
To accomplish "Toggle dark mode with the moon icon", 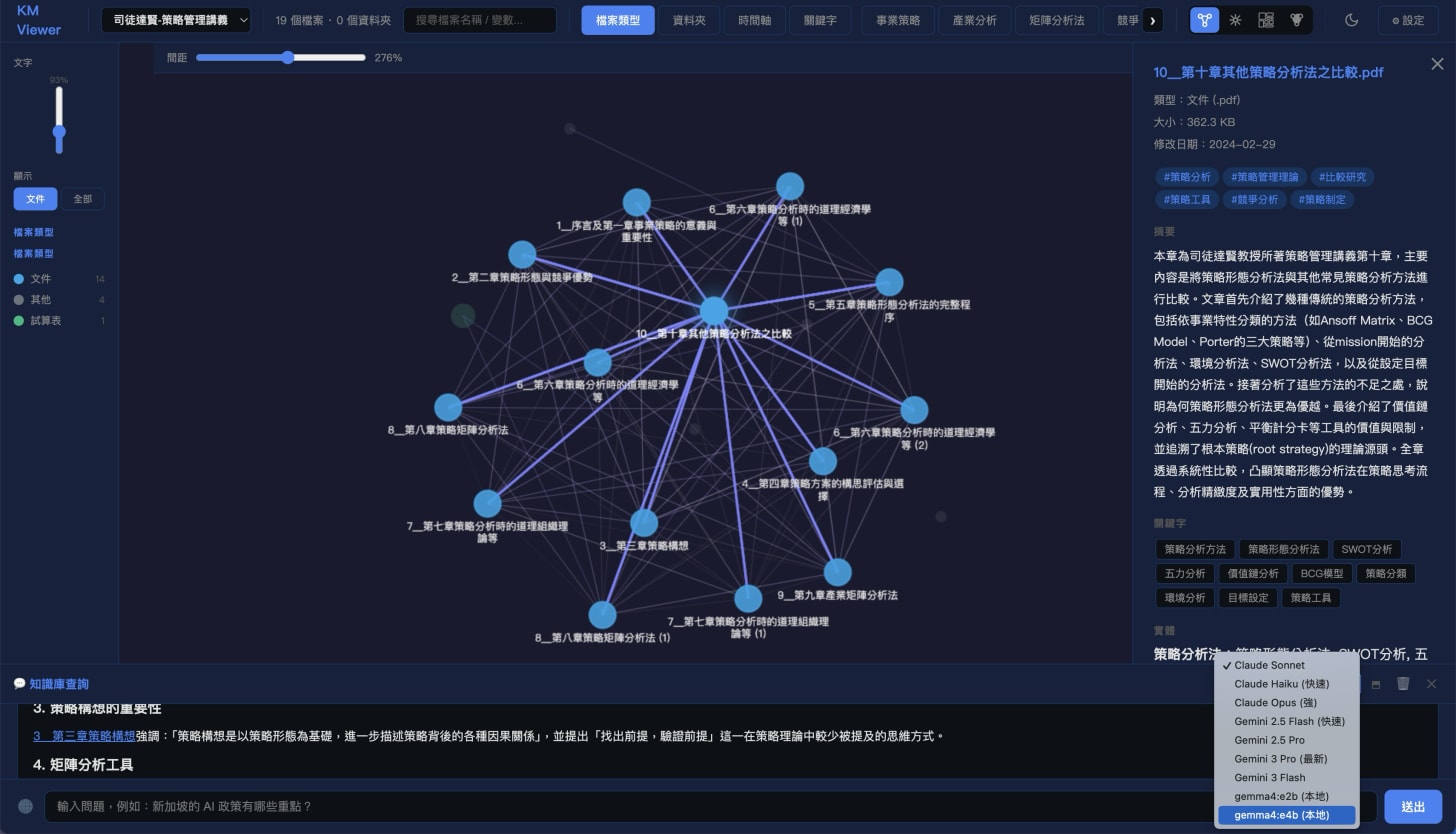I will coord(1352,20).
